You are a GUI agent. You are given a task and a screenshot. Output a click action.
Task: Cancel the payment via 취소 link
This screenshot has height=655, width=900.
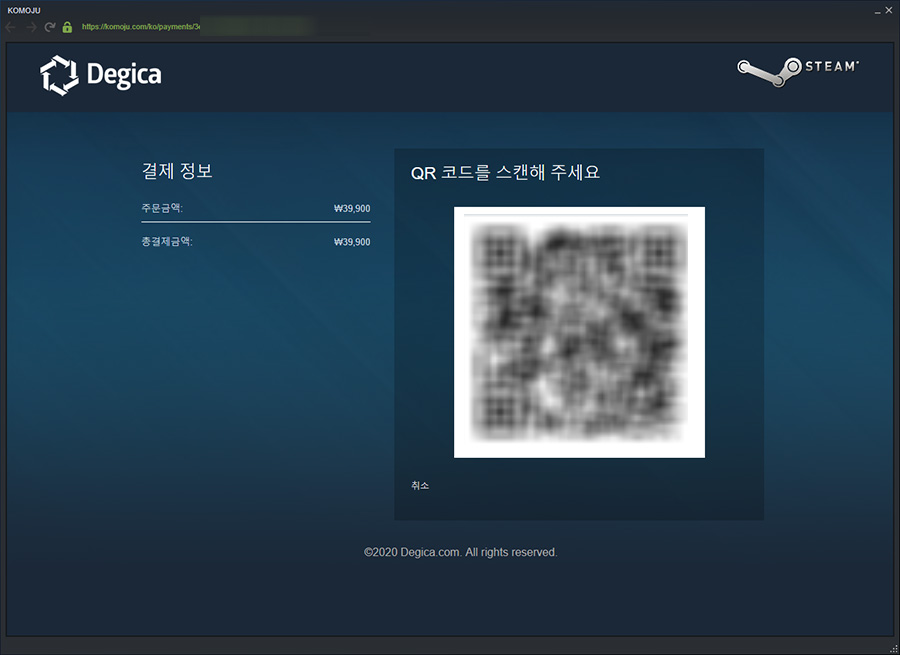click(420, 486)
